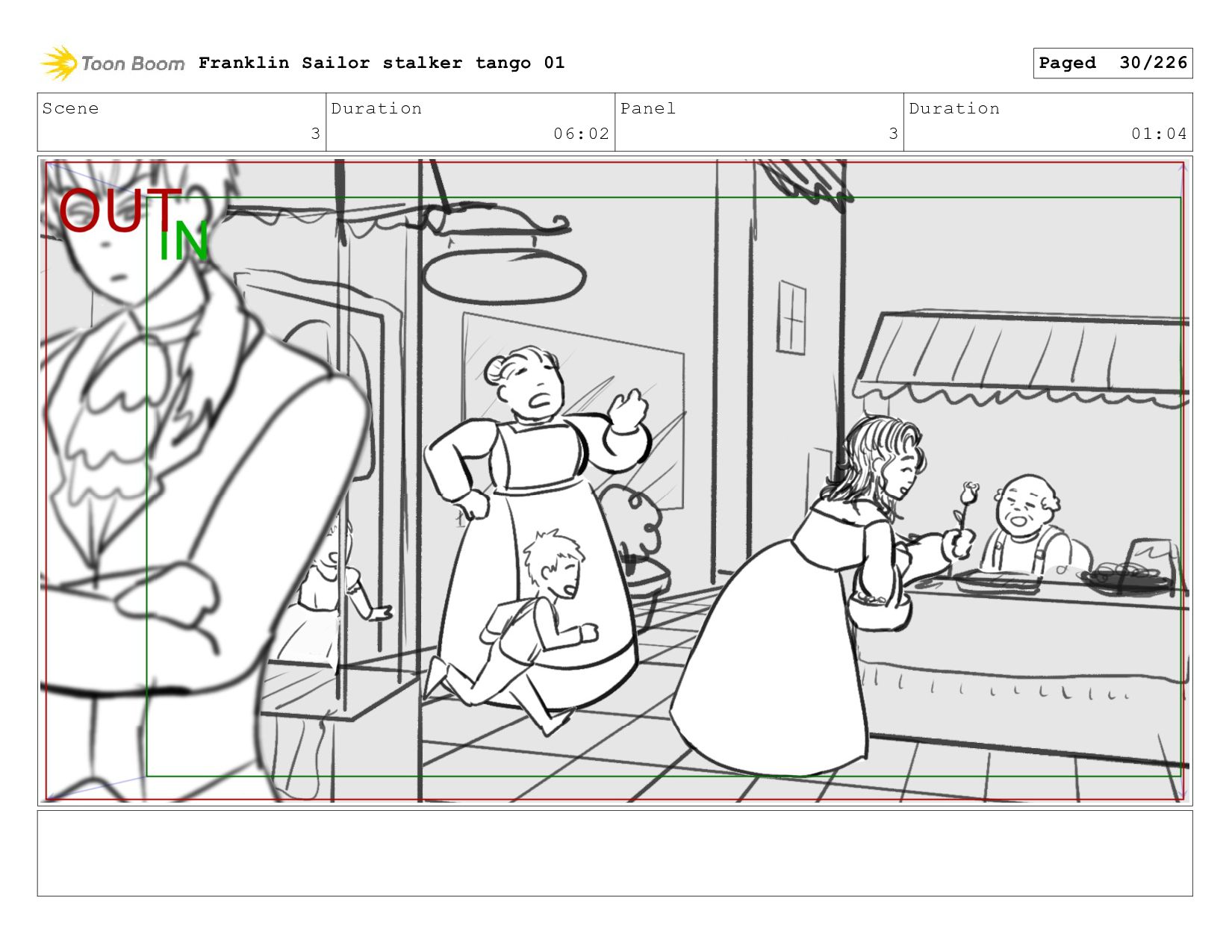This screenshot has width=1232, height=952.
Task: Click the "Paged 30/226" page counter
Action: click(1113, 63)
